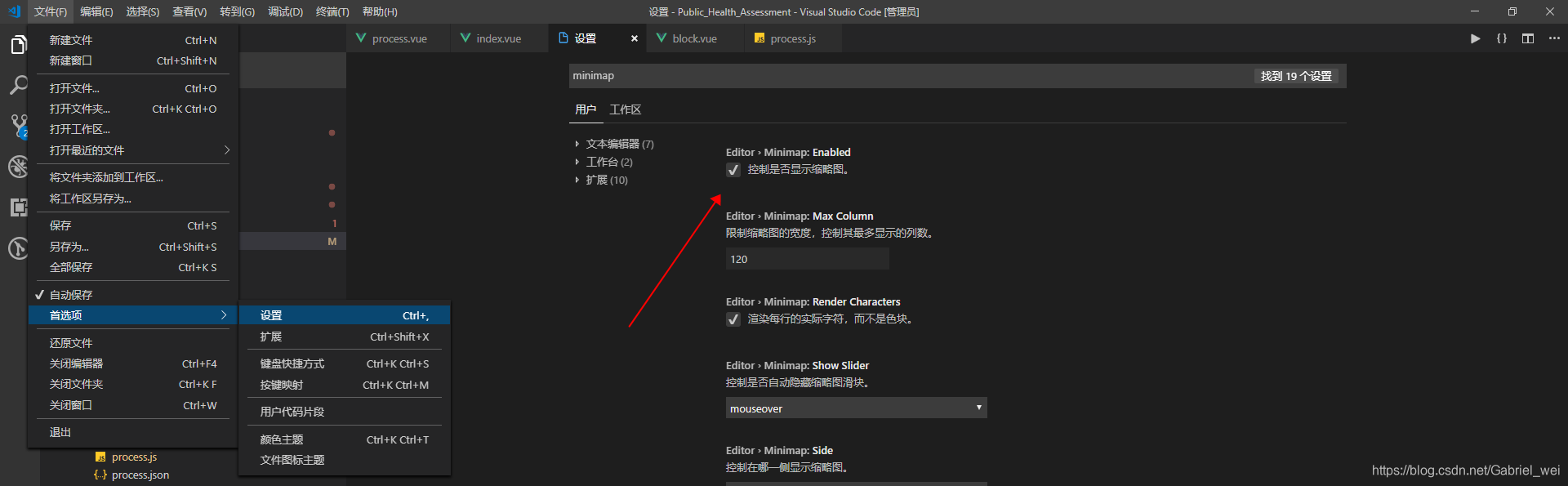Open the Search icon in activity bar

19,85
